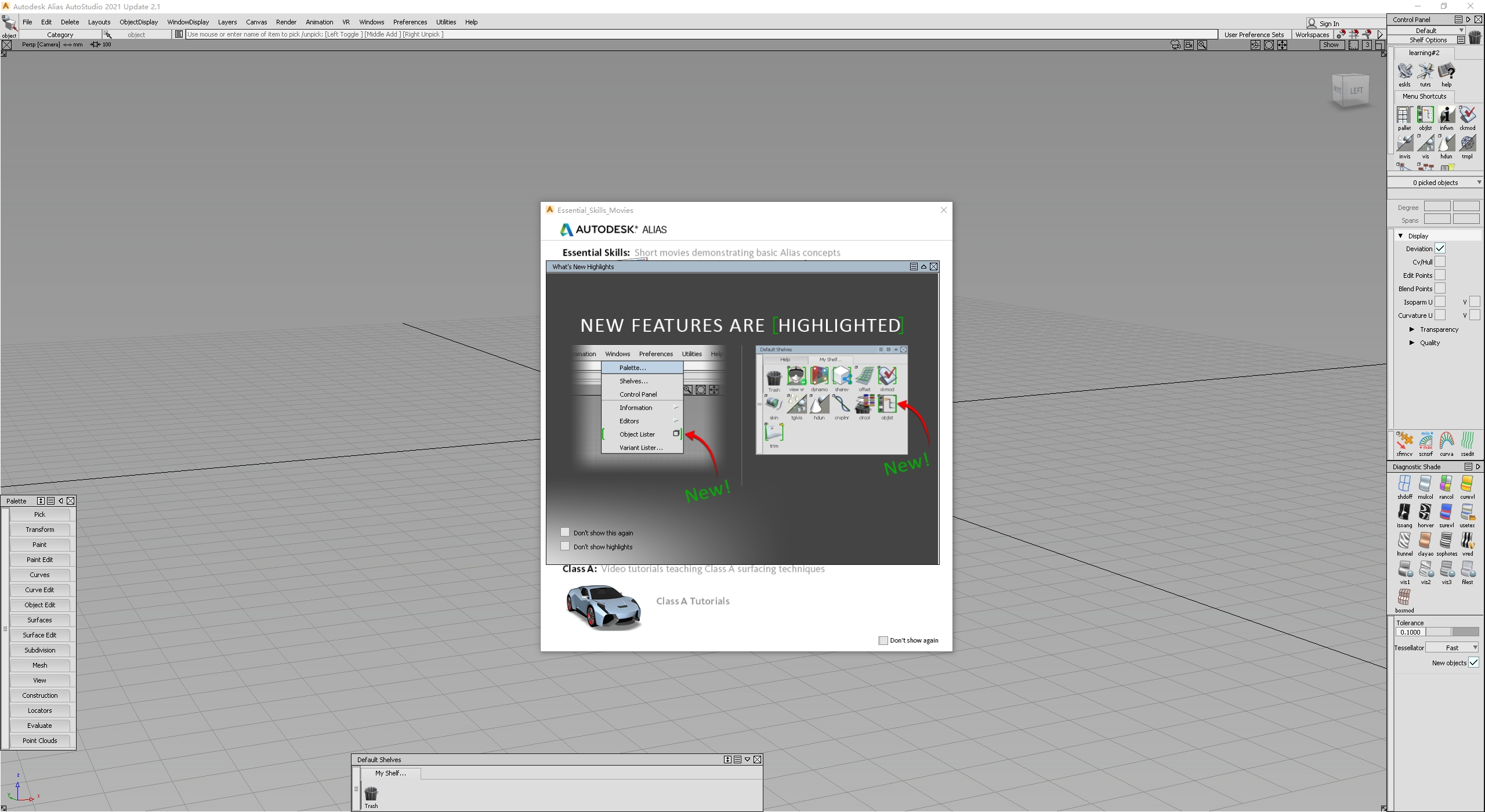This screenshot has height=812, width=1485.
Task: Open the Tessellator Fast dropdown
Action: pyautogui.click(x=1452, y=647)
